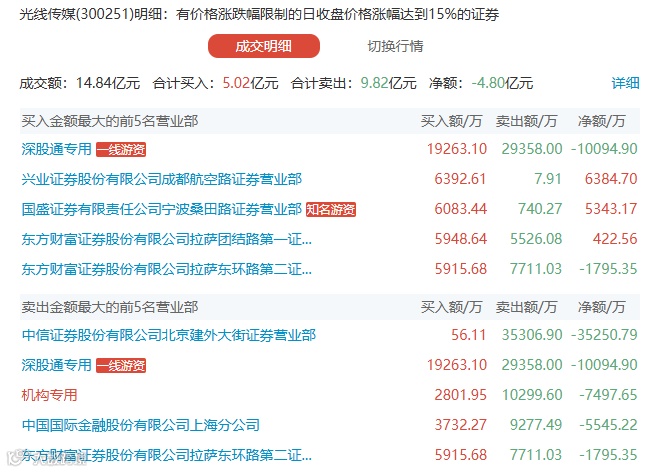The width and height of the screenshot is (657, 472).
Task: Open the 机构专用 entry
Action: point(49,395)
